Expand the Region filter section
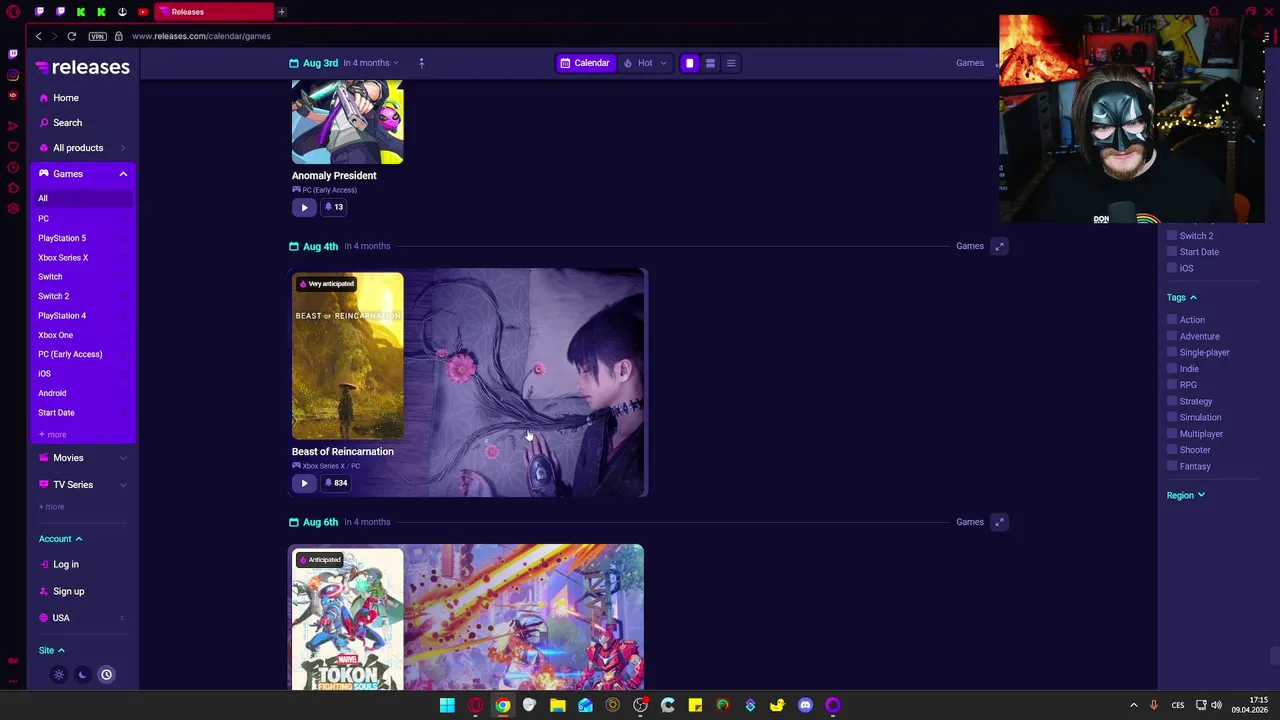Screen dimensions: 1280x720 coord(1186,495)
